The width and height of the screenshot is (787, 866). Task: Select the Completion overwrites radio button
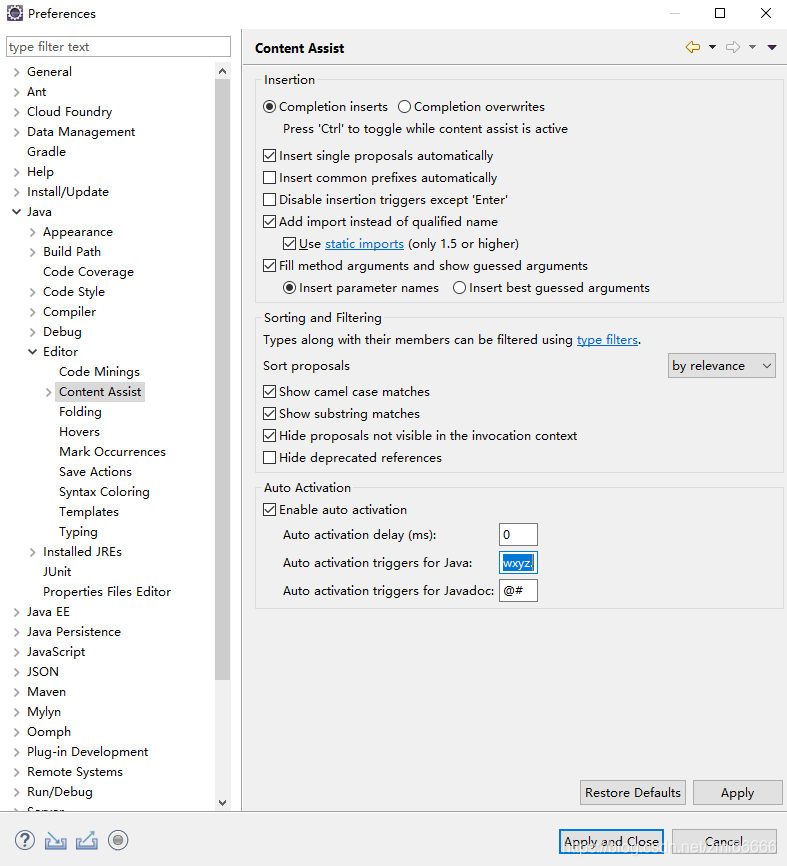(x=404, y=107)
